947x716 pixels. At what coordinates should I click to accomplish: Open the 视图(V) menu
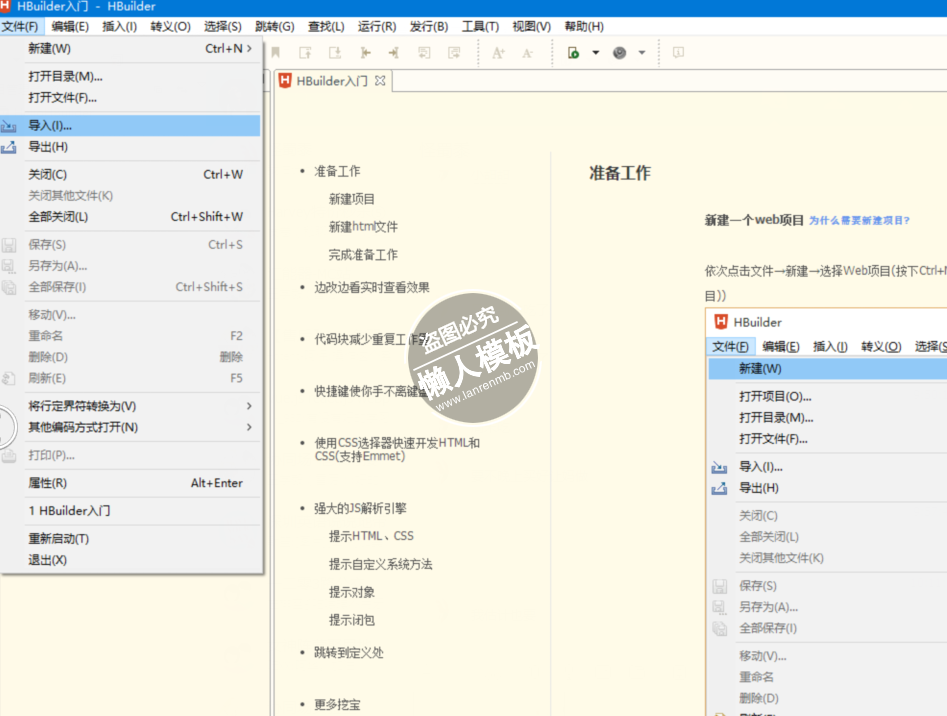(531, 27)
